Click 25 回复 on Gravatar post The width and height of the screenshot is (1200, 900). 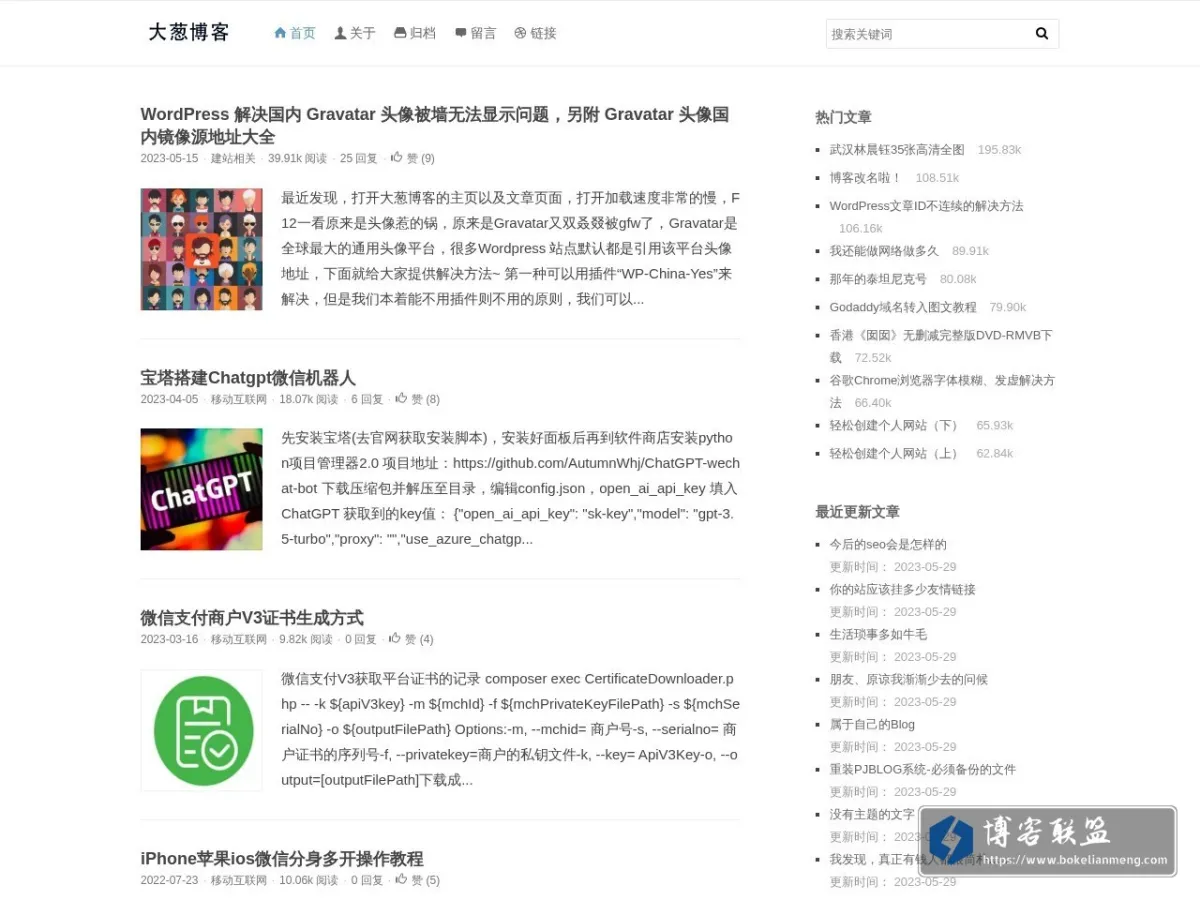point(359,158)
